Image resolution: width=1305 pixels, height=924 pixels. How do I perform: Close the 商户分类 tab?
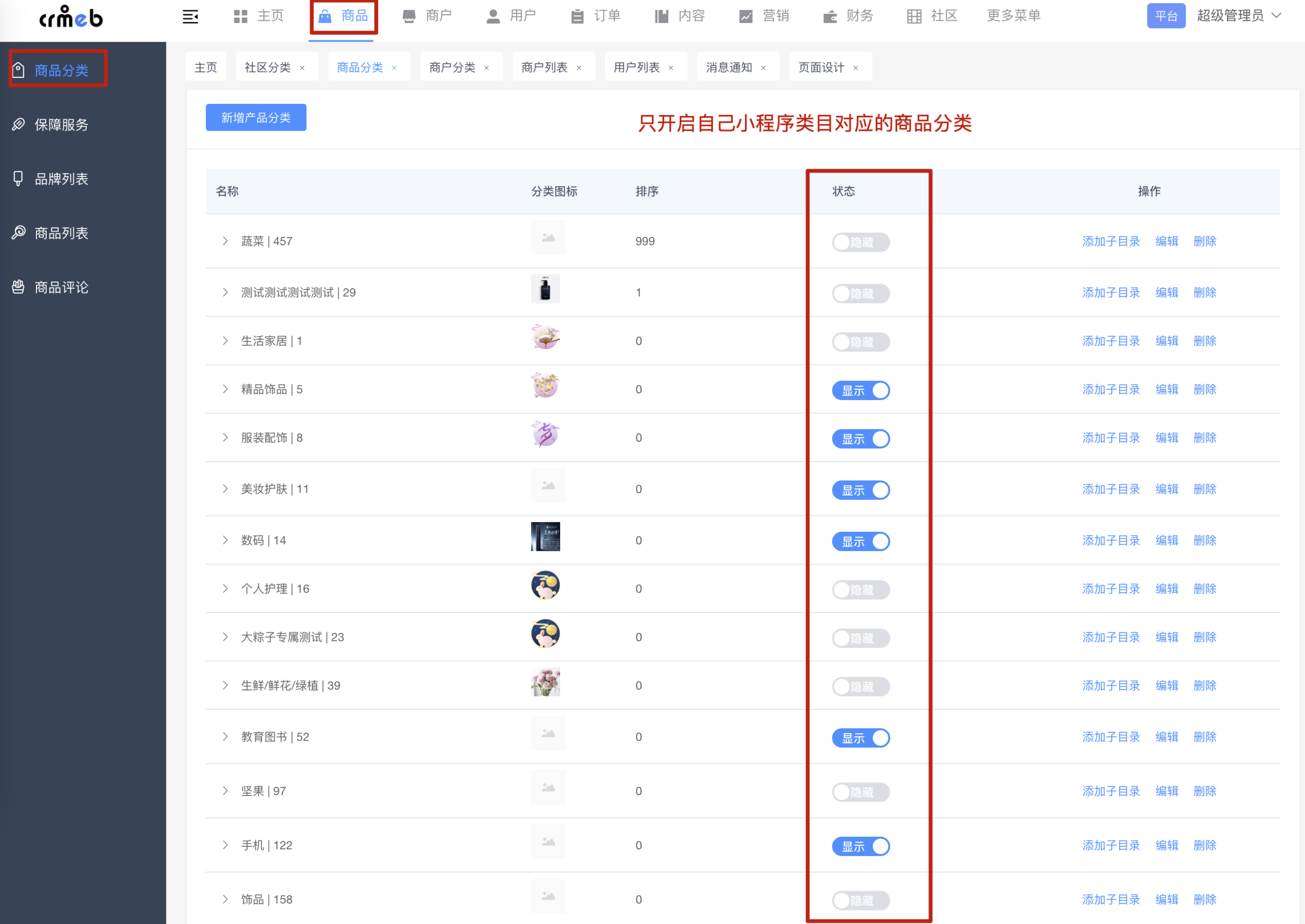487,68
